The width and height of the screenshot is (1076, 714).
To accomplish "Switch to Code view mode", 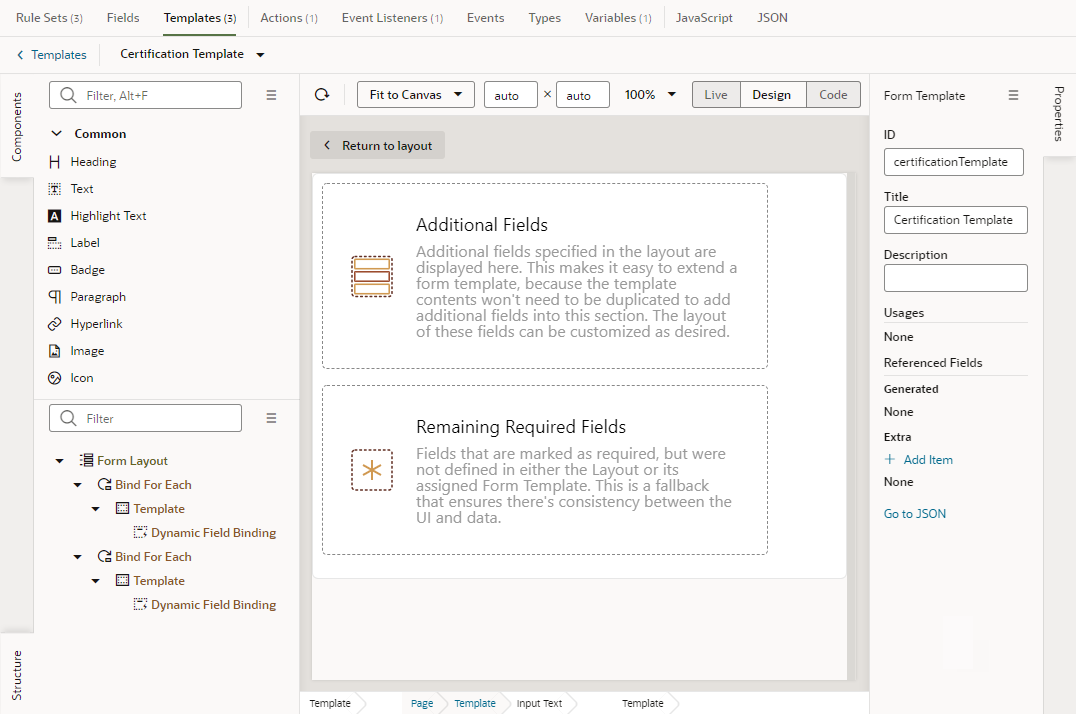I will [833, 93].
